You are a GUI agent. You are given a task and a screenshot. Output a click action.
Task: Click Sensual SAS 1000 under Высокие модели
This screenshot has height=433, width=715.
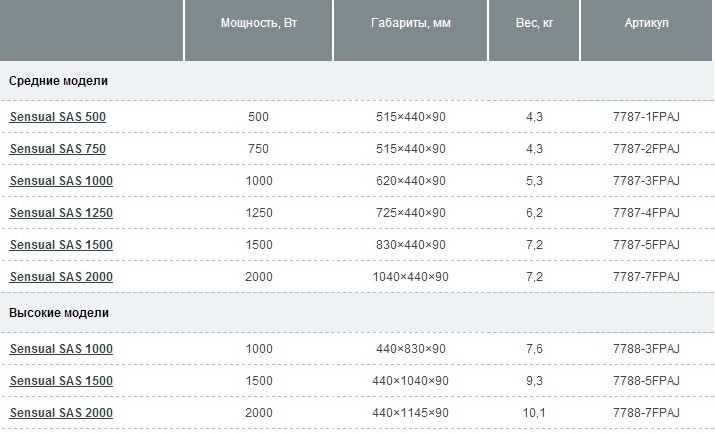[x=61, y=349]
